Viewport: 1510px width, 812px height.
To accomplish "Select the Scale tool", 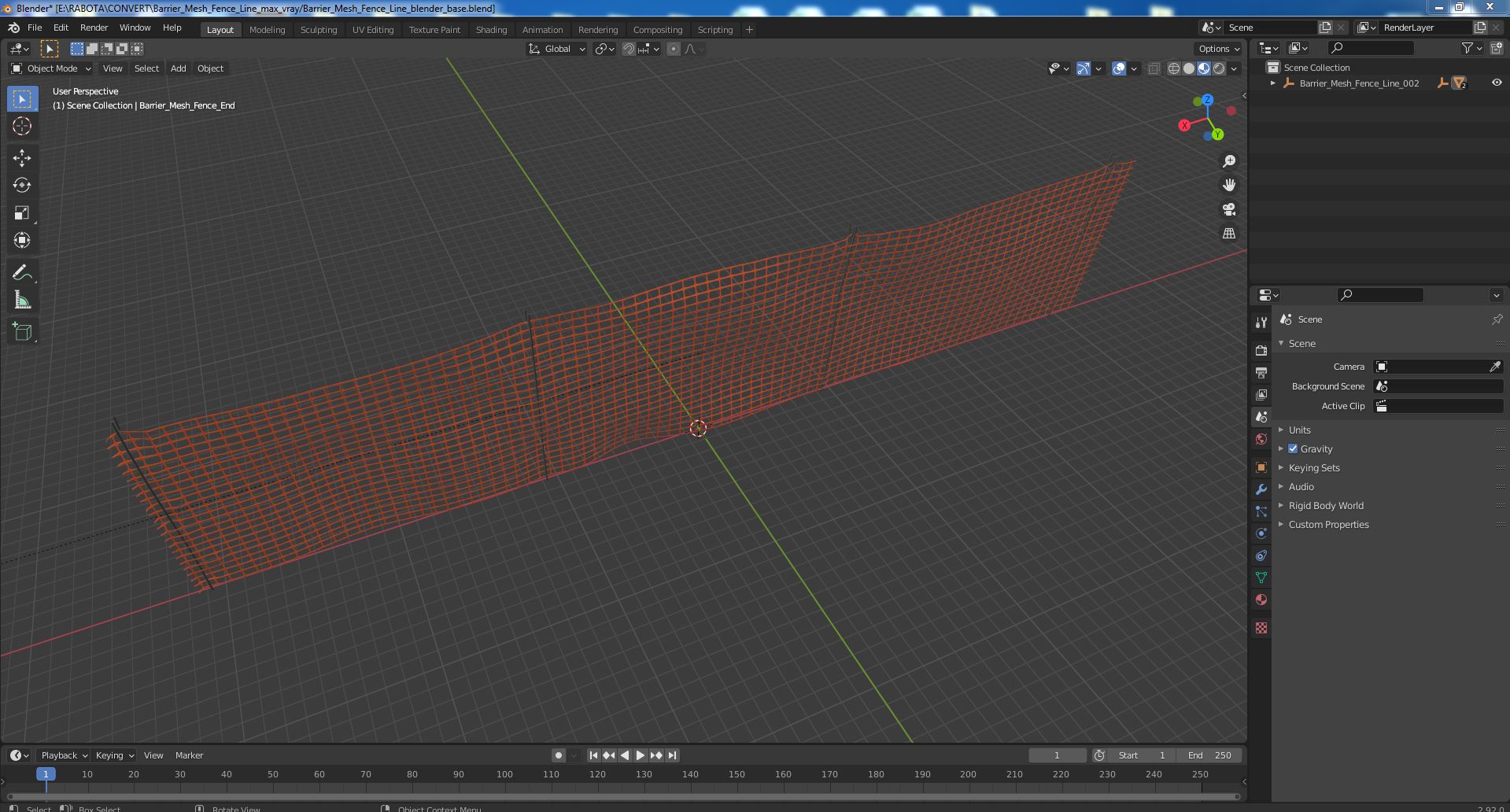I will point(22,212).
